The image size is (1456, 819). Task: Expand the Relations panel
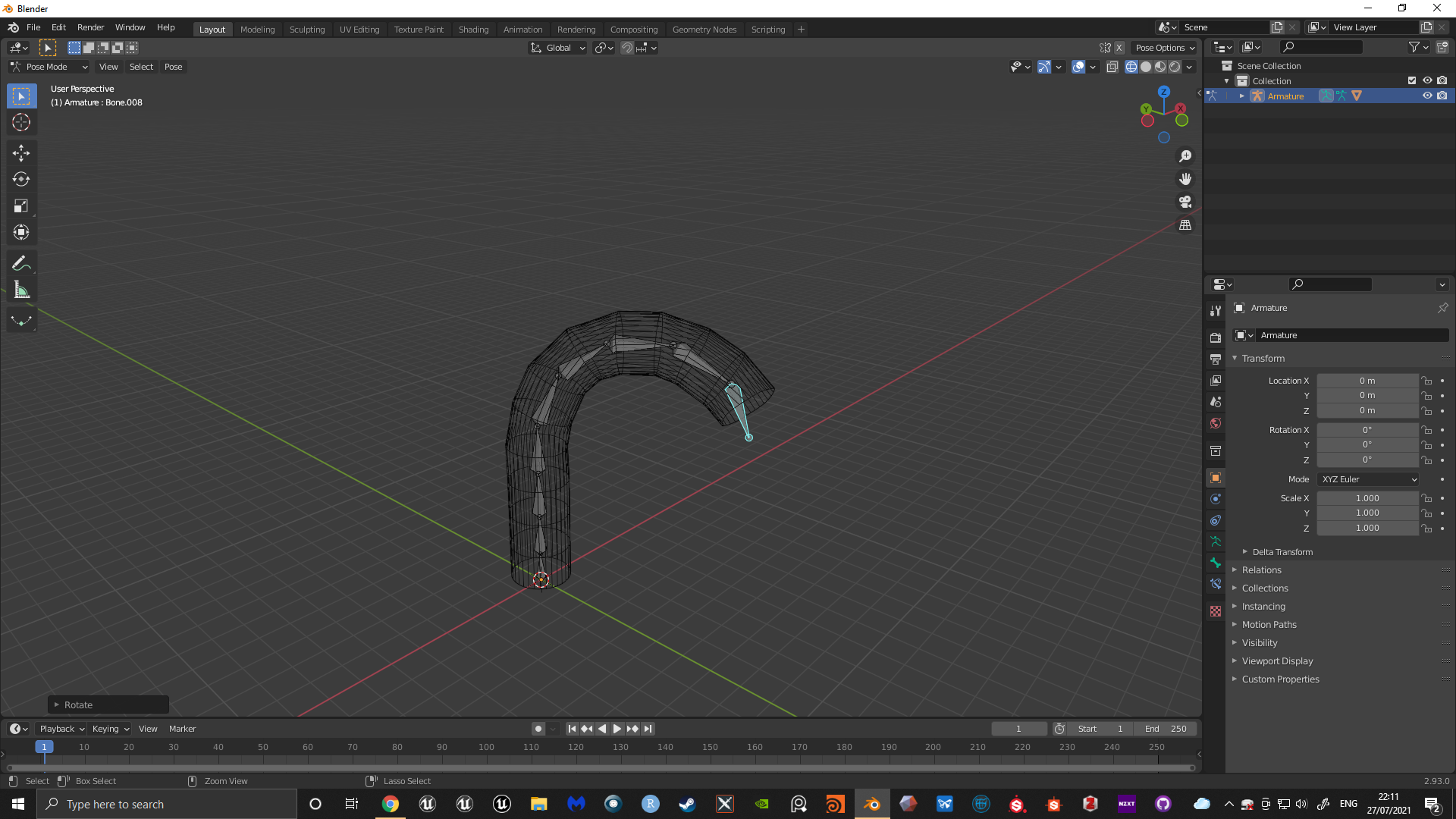(x=1261, y=570)
